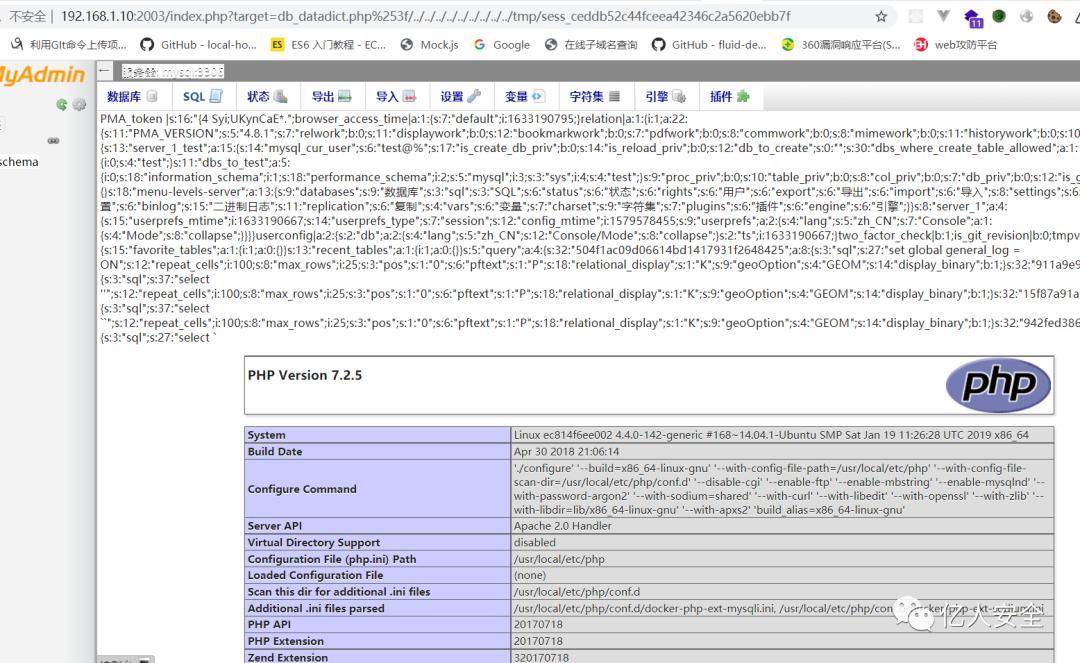Image resolution: width=1080 pixels, height=663 pixels.
Task: Click the link chain icon in sidebar
Action: (x=54, y=140)
